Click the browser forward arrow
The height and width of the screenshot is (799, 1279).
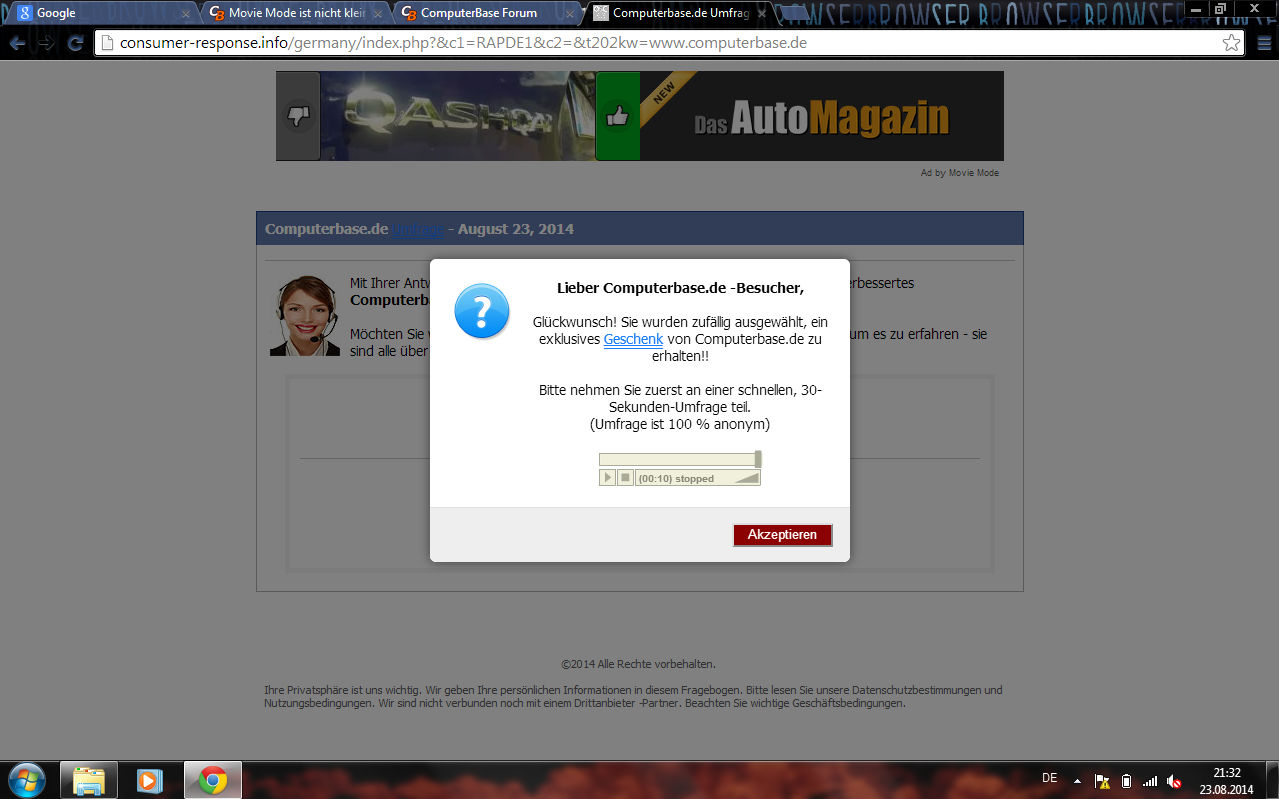[x=46, y=43]
